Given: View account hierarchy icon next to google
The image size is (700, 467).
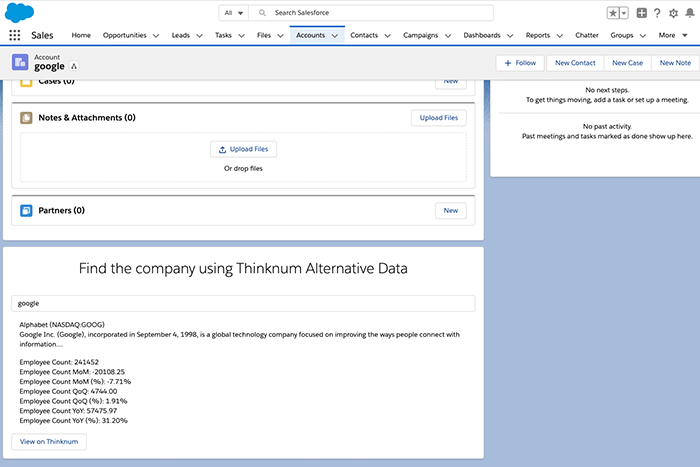Looking at the screenshot, I should click(74, 66).
